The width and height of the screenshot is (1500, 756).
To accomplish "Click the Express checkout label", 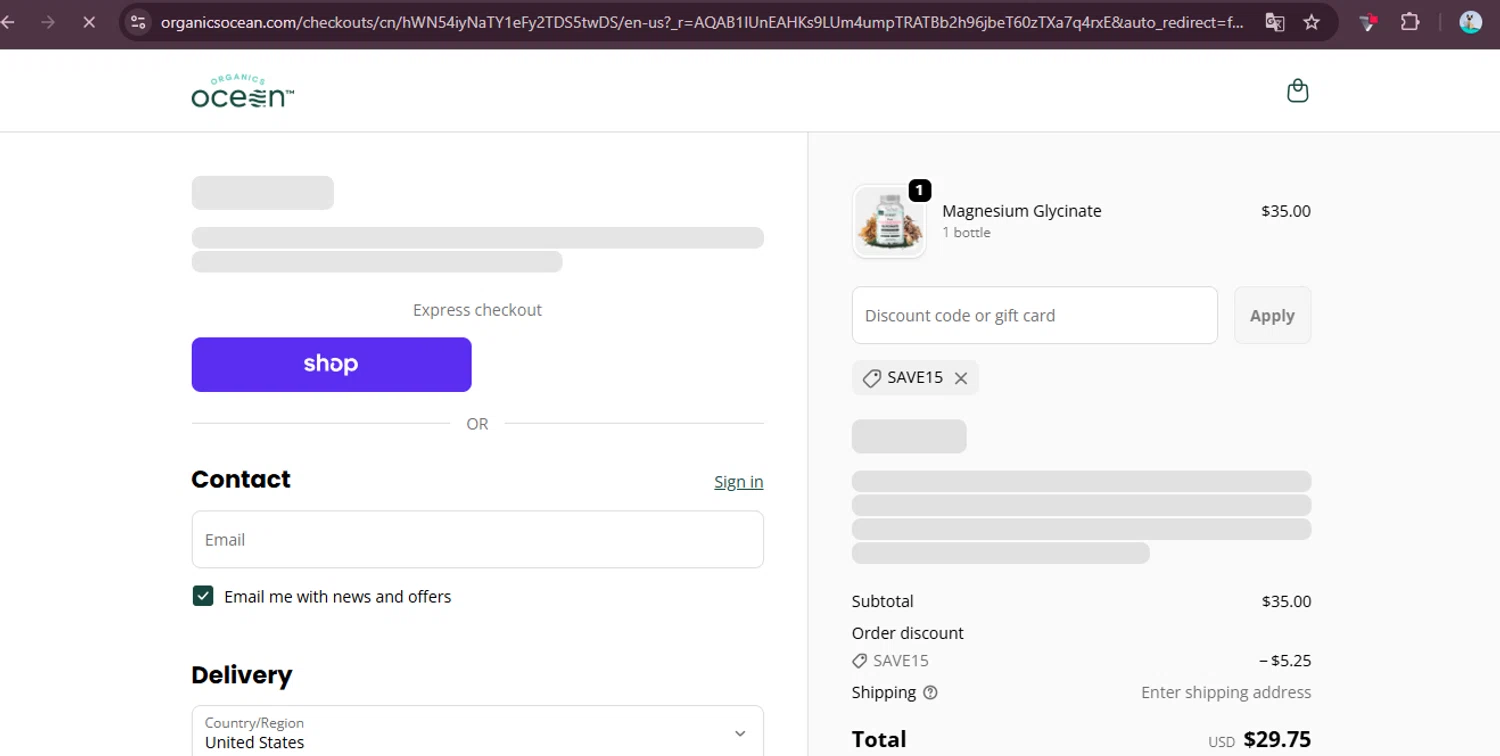I will point(477,310).
